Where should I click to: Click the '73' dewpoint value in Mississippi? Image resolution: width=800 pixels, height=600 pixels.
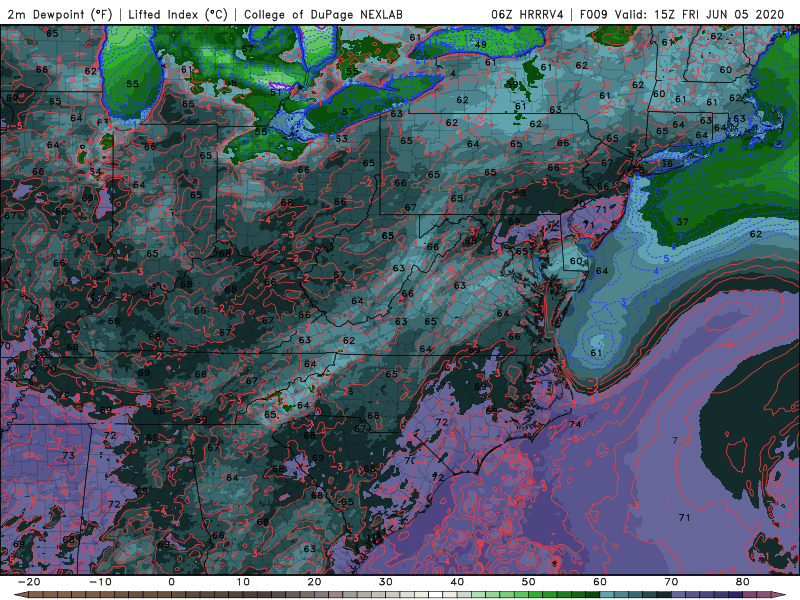(x=68, y=455)
